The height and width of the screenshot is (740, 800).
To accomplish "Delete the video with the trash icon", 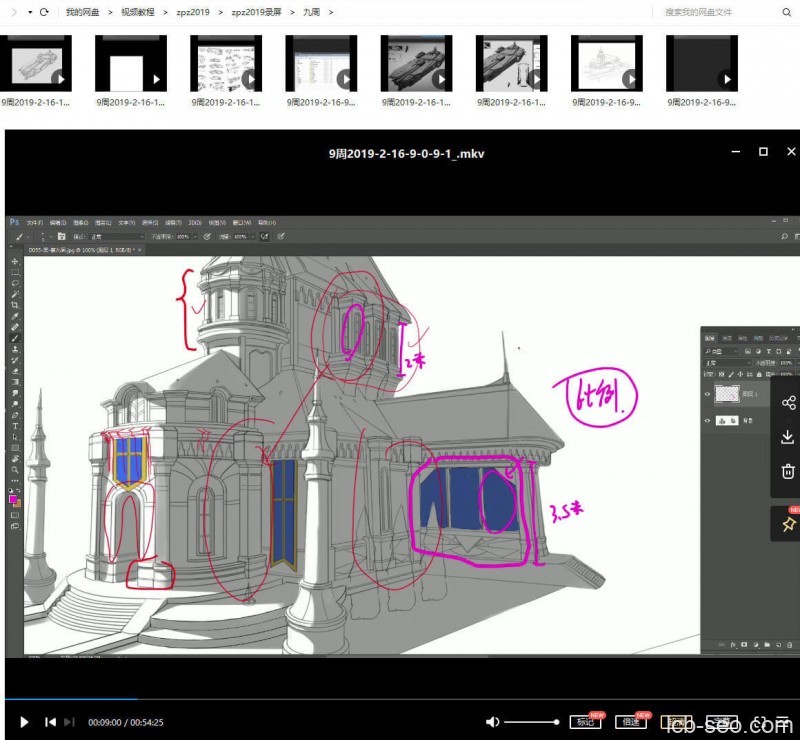I will (x=788, y=471).
